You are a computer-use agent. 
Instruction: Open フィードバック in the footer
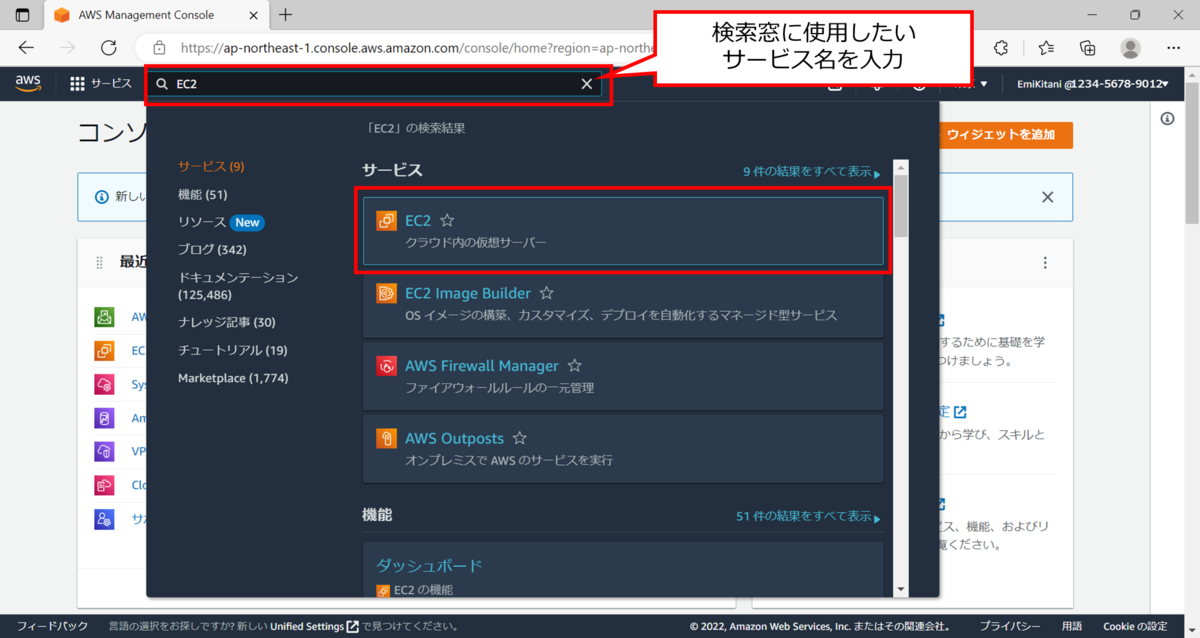(x=52, y=626)
